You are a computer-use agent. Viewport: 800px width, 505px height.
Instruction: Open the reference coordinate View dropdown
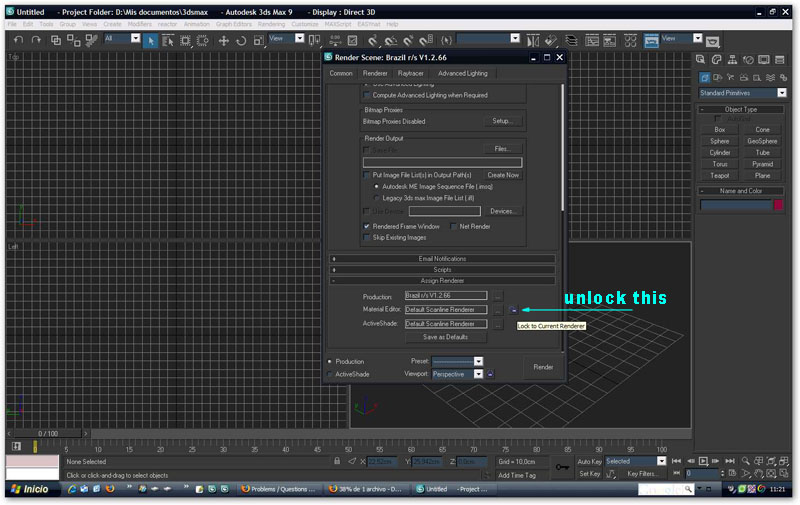point(299,38)
